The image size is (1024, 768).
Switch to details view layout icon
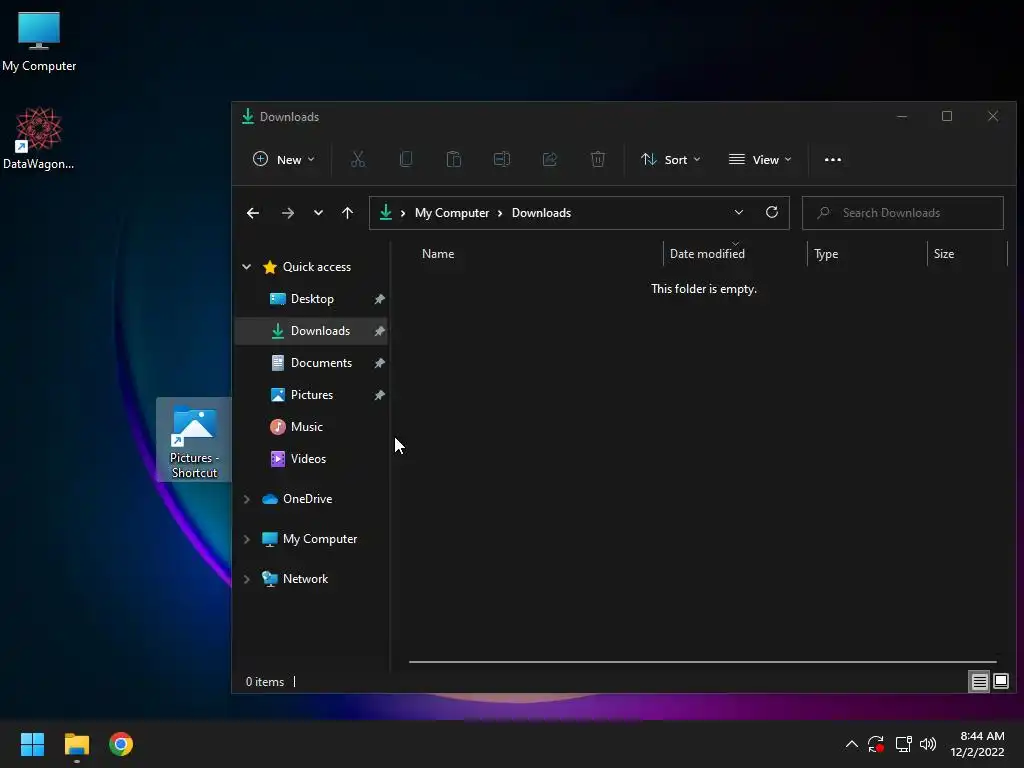click(980, 682)
